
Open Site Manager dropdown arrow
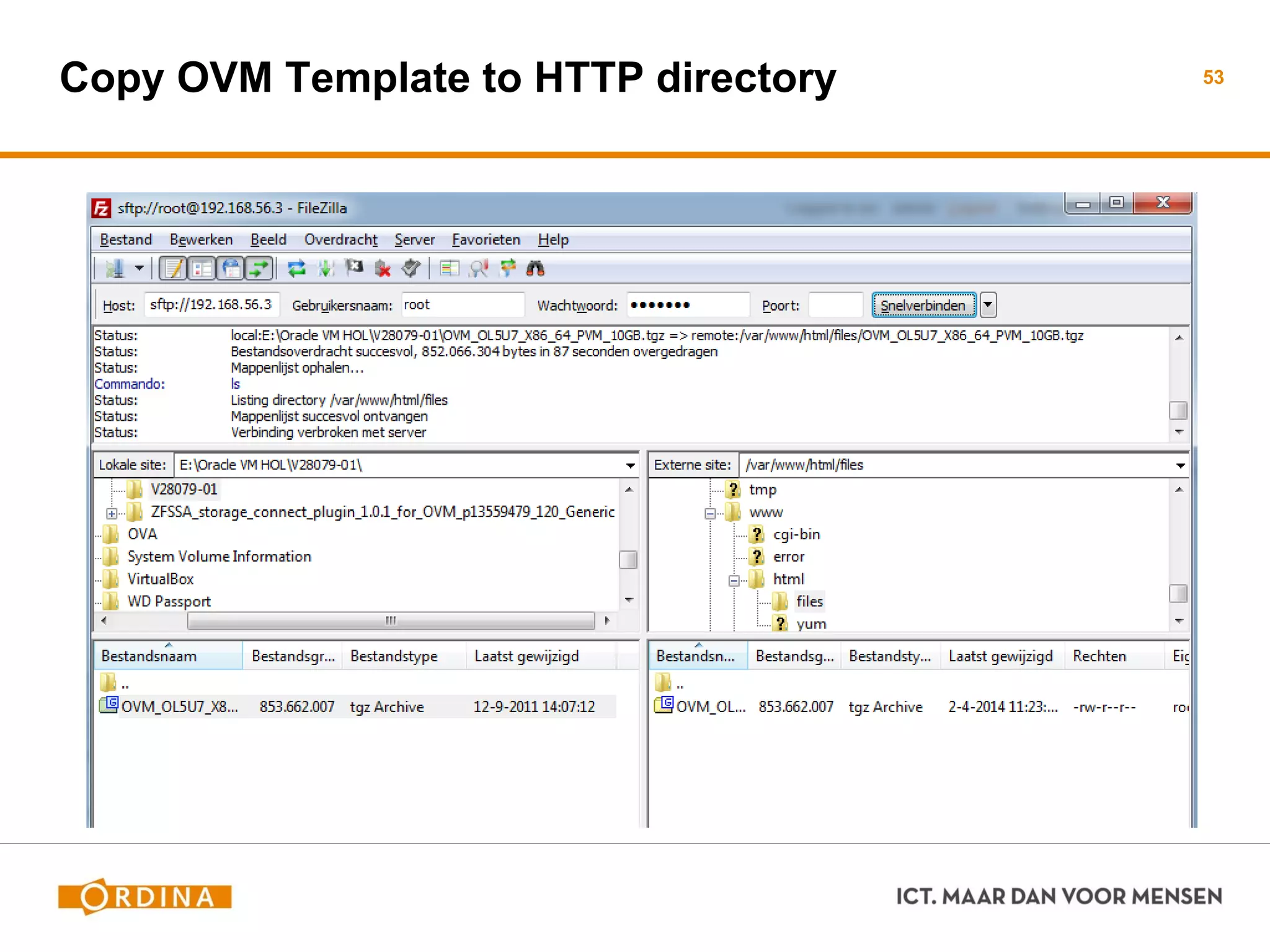(140, 268)
